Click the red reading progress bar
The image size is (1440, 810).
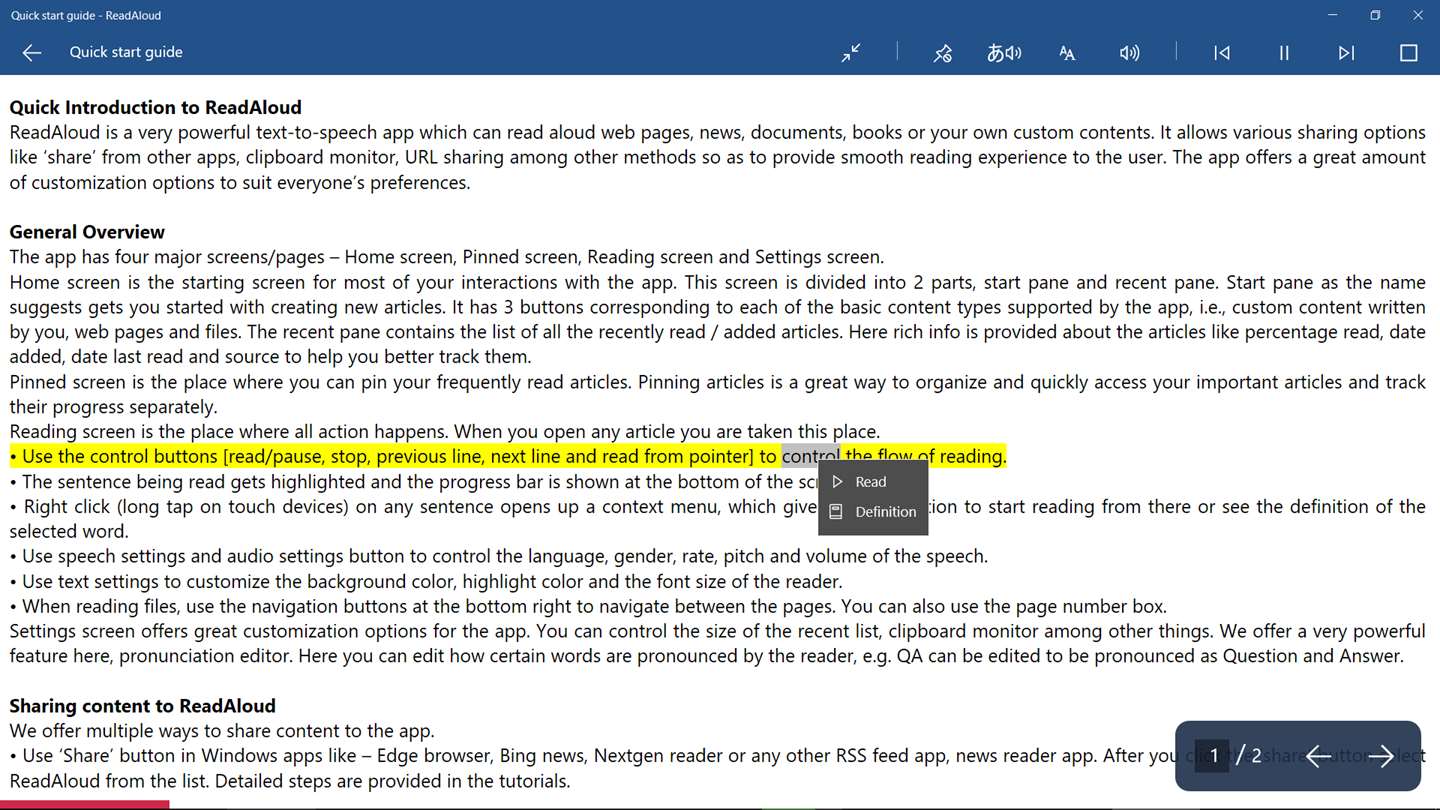click(x=85, y=805)
